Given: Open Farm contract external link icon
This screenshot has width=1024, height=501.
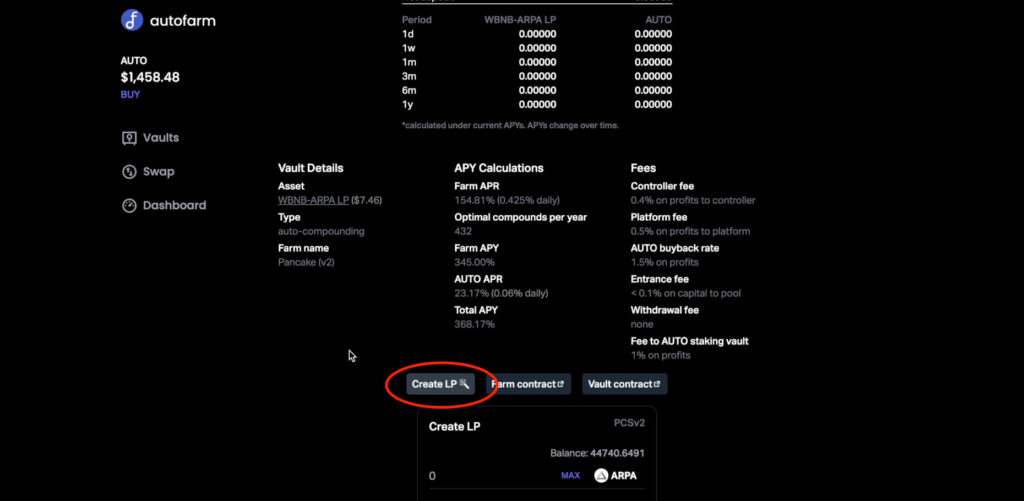Looking at the screenshot, I should [x=560, y=384].
